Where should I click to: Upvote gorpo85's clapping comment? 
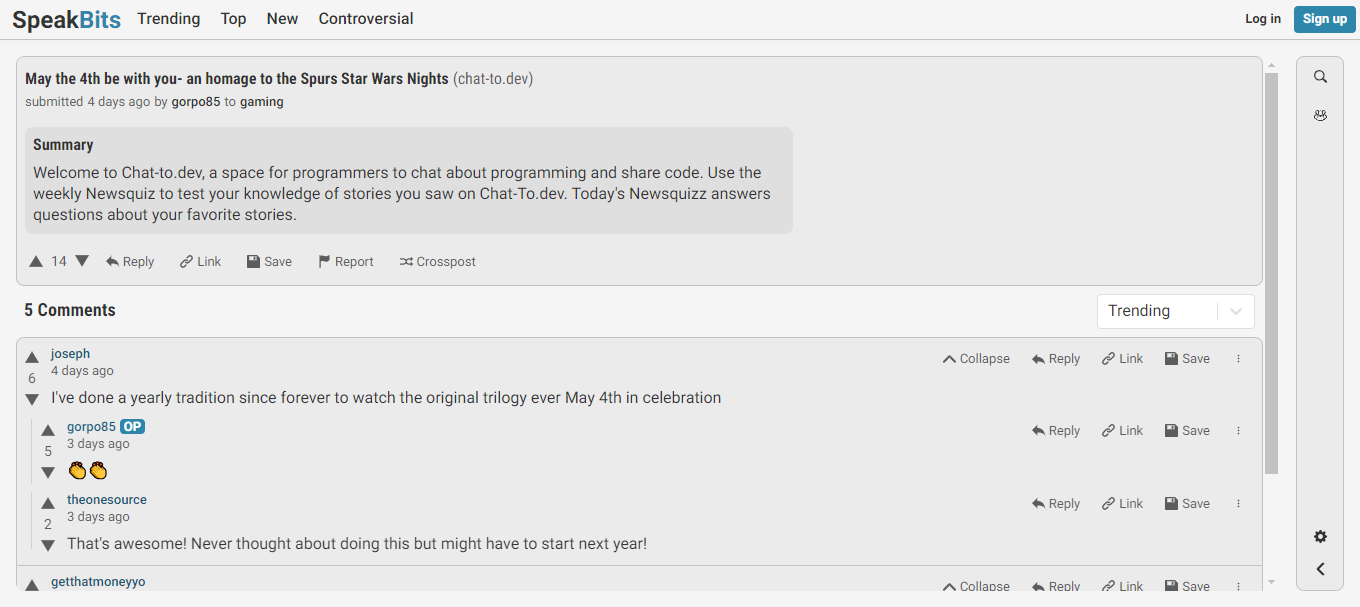coord(48,430)
